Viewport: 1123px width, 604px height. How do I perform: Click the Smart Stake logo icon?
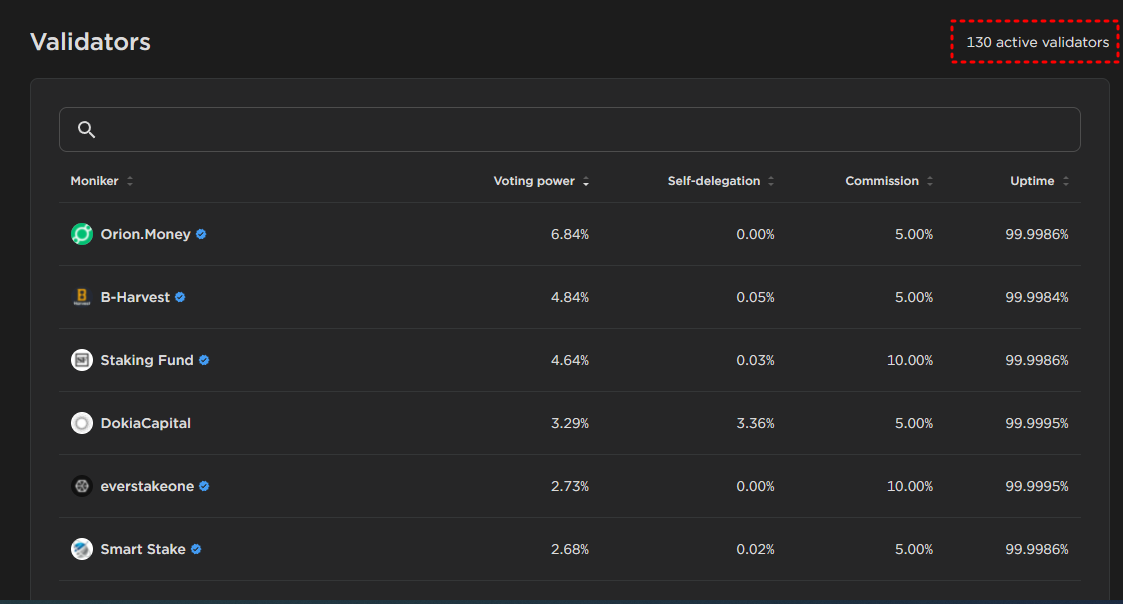point(82,550)
